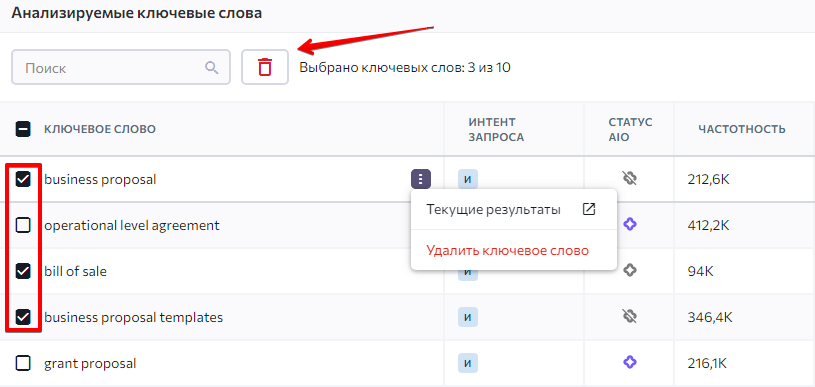
Task: Click intent badge И for grant proposal
Action: 468,363
